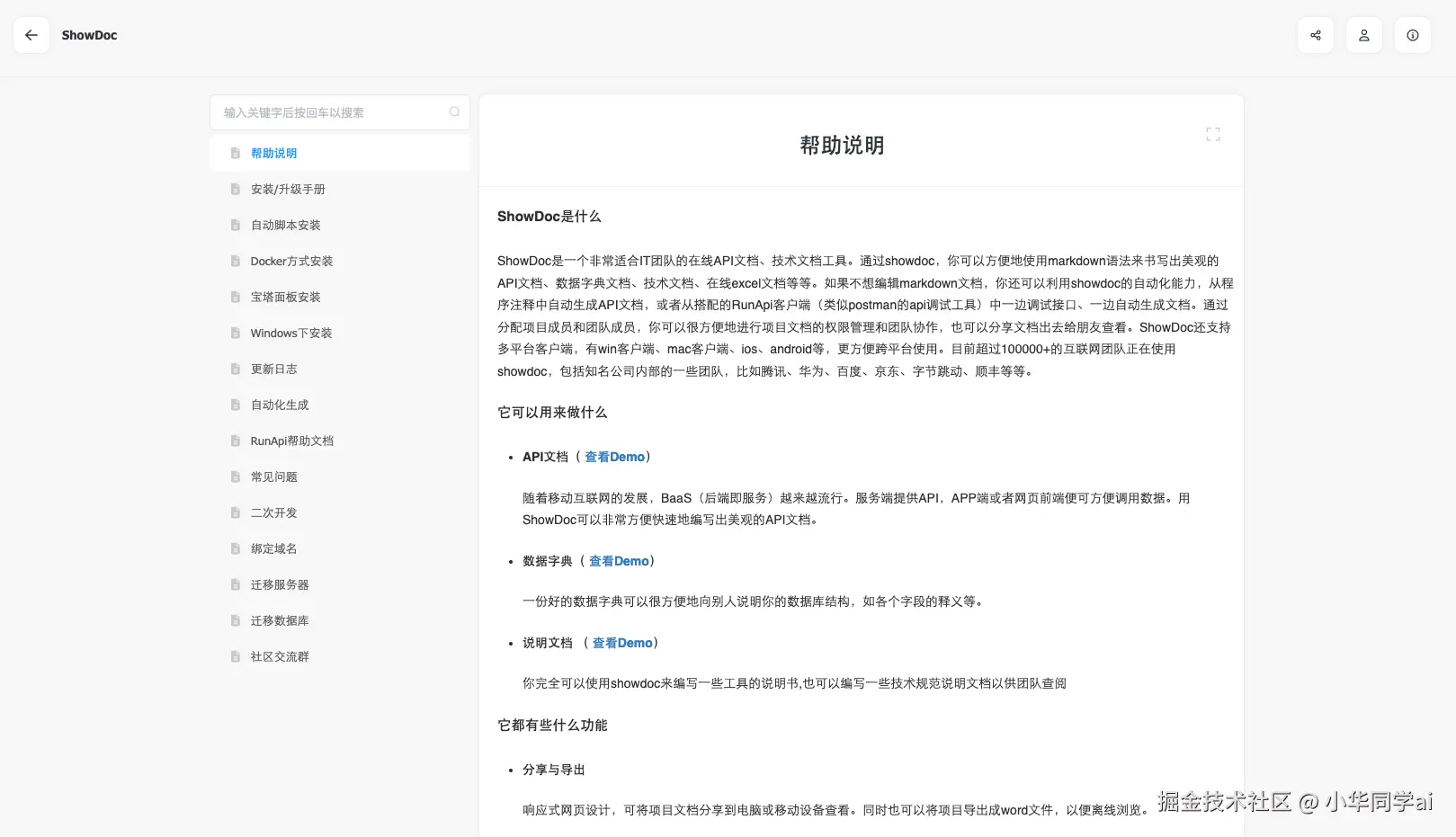This screenshot has height=837, width=1456.
Task: Open the 自动脚本安装 page
Action: pyautogui.click(x=340, y=225)
